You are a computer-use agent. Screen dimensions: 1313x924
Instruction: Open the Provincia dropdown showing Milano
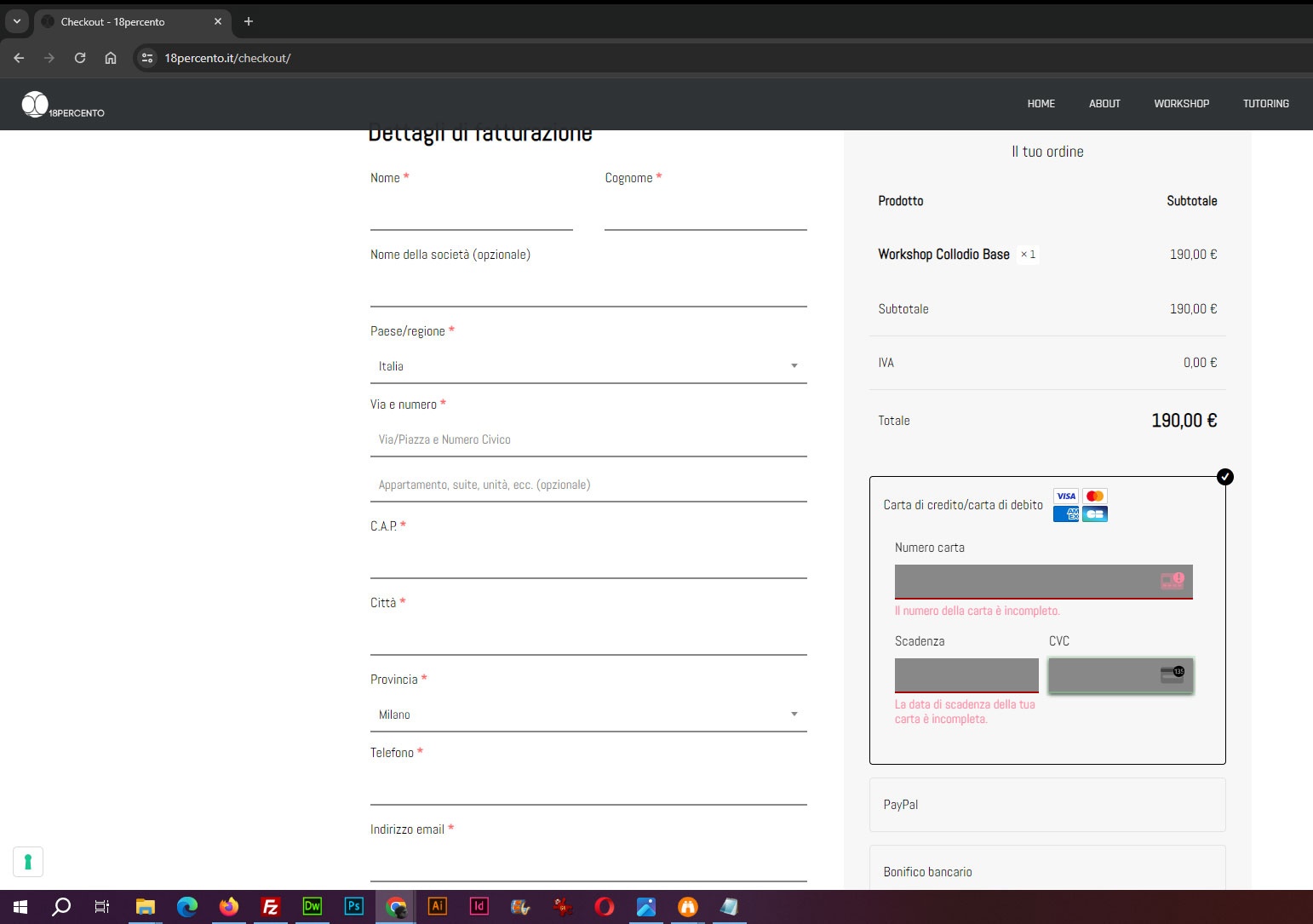coord(588,715)
